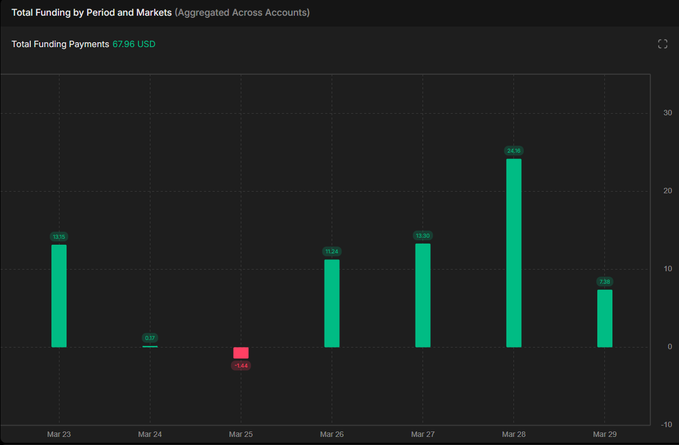Select the 13.15 value badge
The height and width of the screenshot is (445, 679).
[x=59, y=237]
